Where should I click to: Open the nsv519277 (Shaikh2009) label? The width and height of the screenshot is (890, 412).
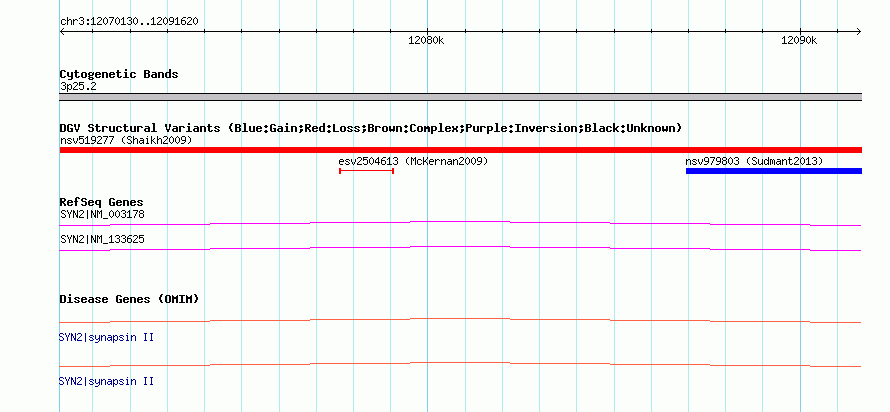point(126,140)
